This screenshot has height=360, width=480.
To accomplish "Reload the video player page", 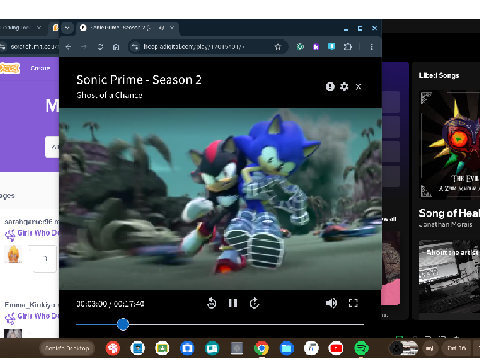I will [100, 47].
